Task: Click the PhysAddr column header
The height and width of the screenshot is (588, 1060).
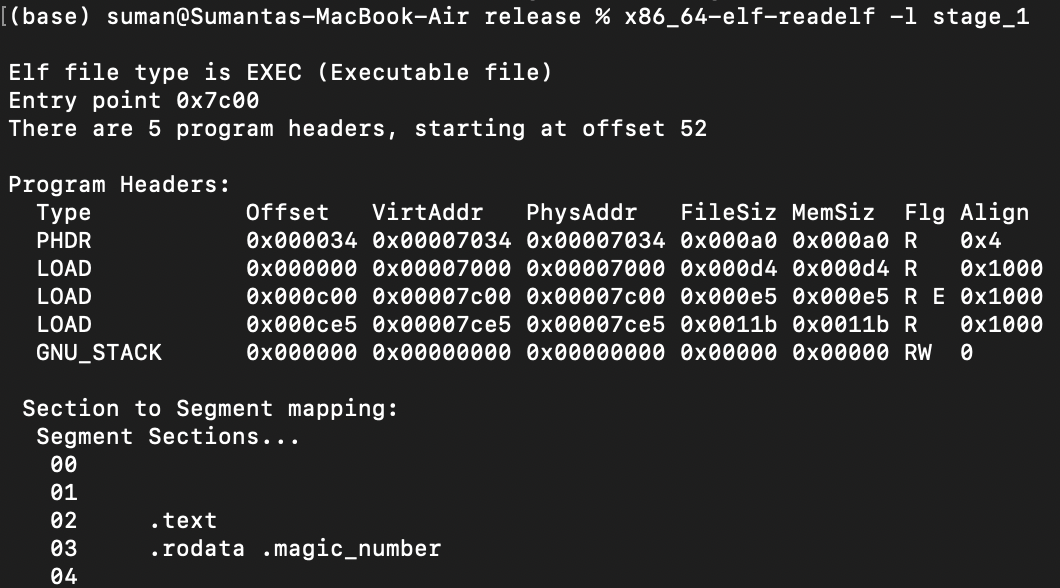Action: point(581,213)
